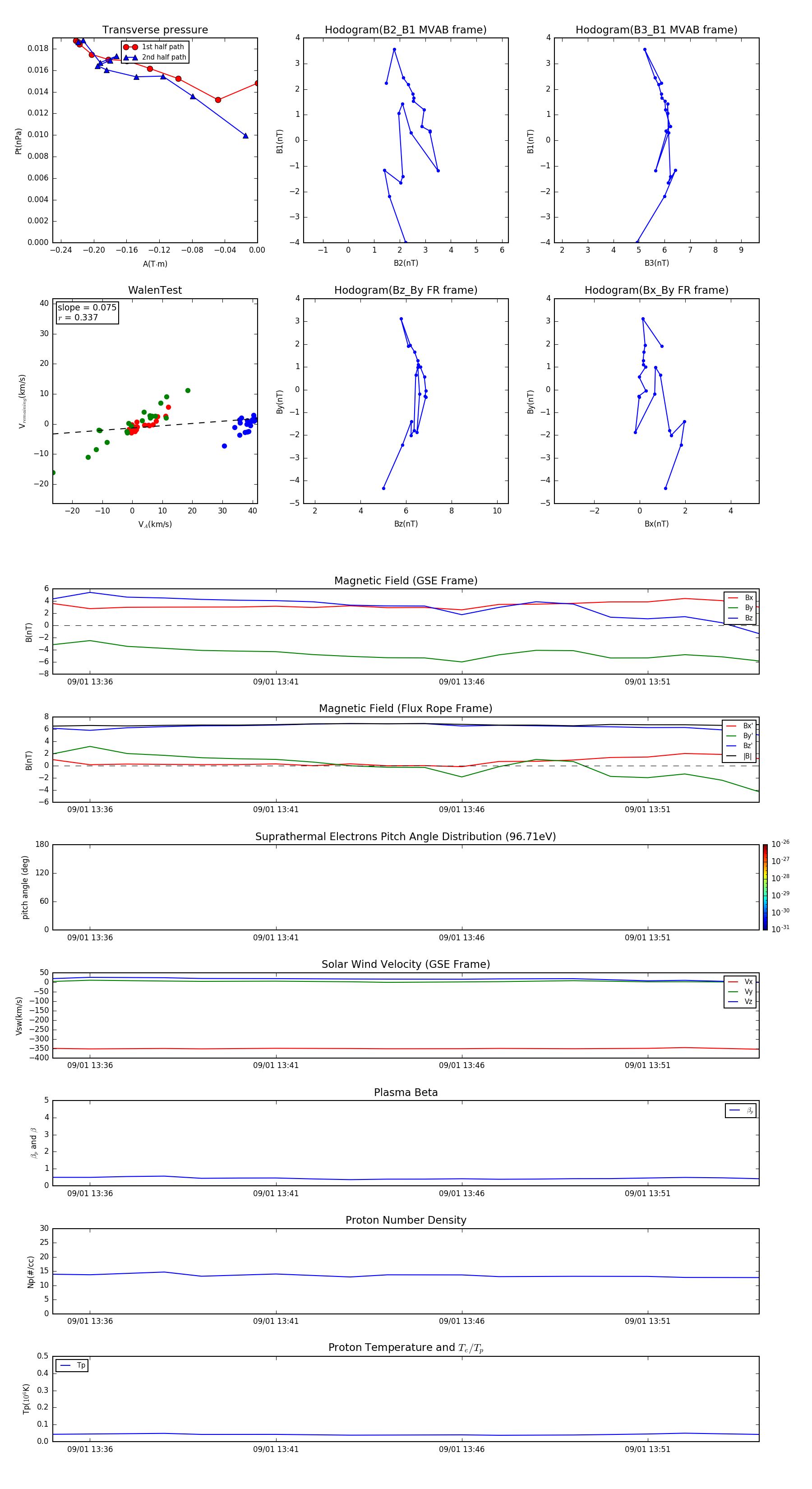Click the "Hodogram(B2_B1 MVAB frame)" title

tap(406, 30)
